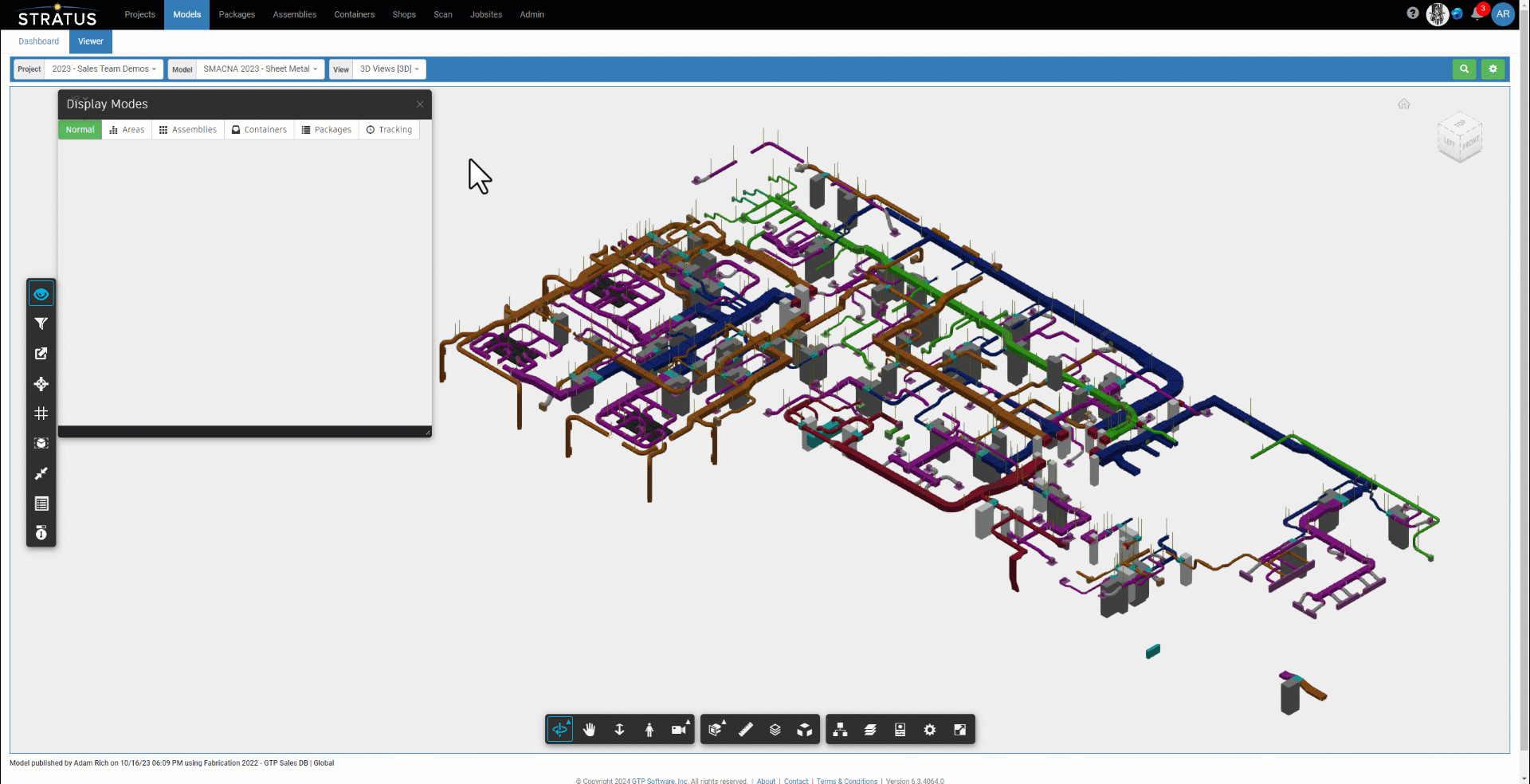This screenshot has height=784, width=1530.
Task: Activate the Orbit navigation tool
Action: tap(560, 729)
